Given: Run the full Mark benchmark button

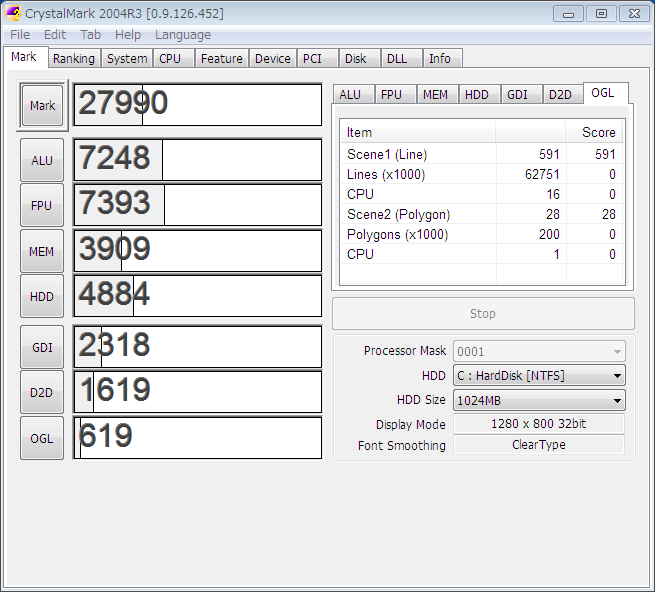Looking at the screenshot, I should 42,106.
